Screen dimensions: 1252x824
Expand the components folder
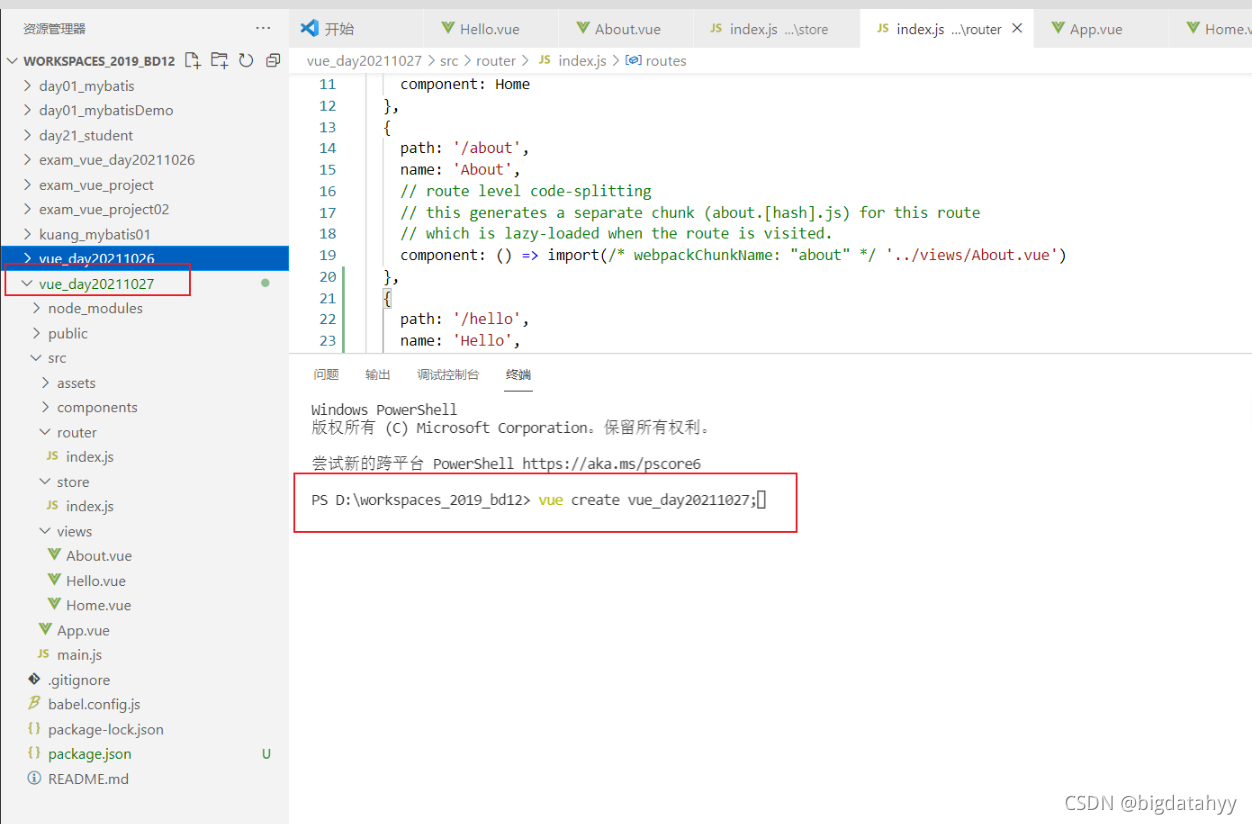[x=46, y=407]
